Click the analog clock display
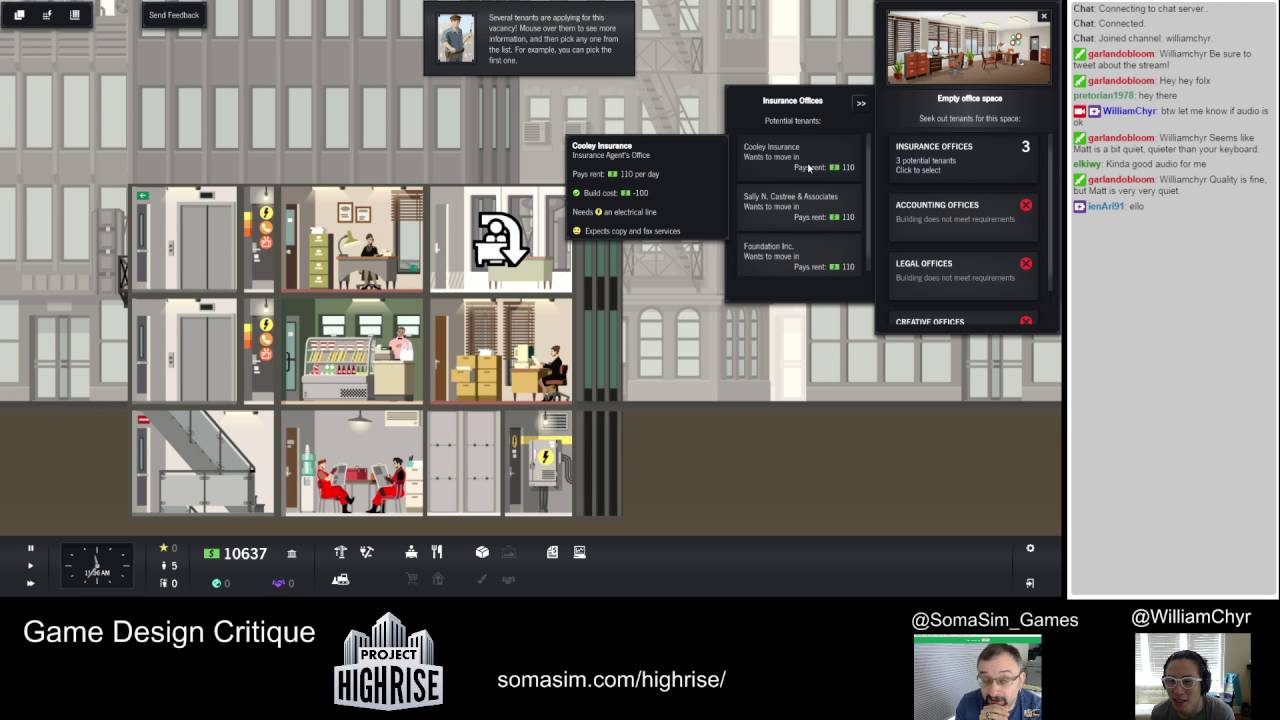Image resolution: width=1280 pixels, height=720 pixels. tap(97, 566)
